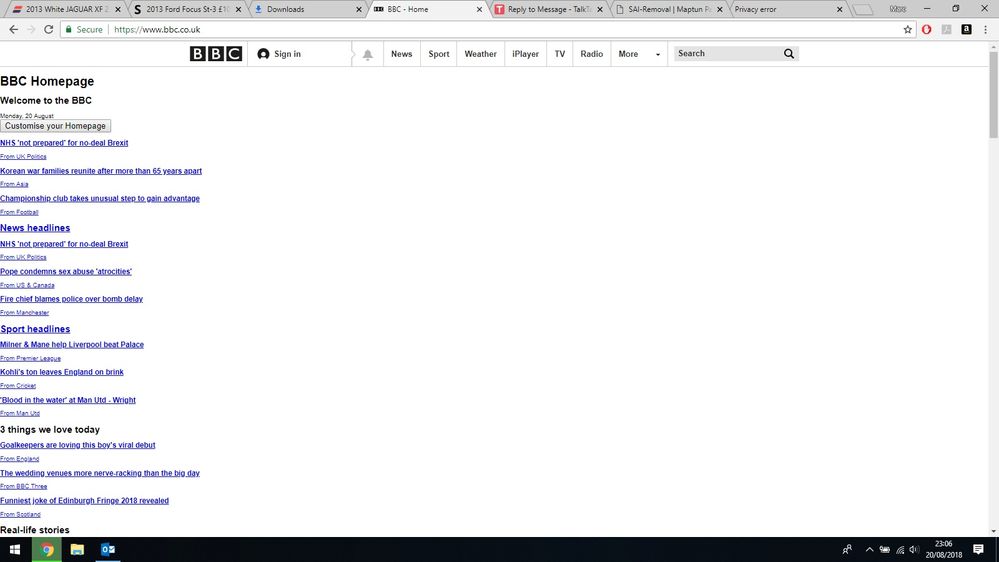Click the From Premier League link

pos(31,358)
